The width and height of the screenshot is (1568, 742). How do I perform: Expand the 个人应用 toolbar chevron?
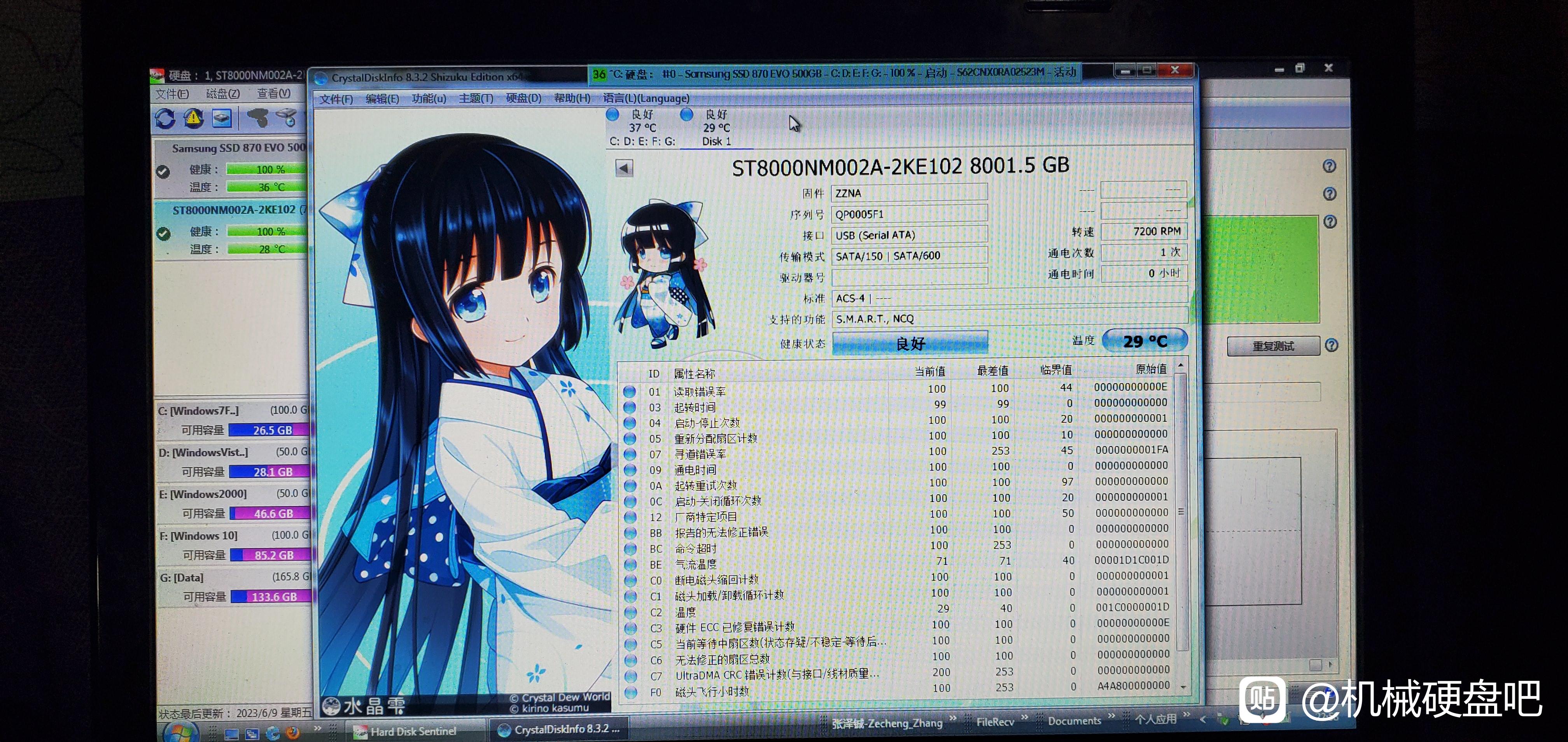(1186, 714)
